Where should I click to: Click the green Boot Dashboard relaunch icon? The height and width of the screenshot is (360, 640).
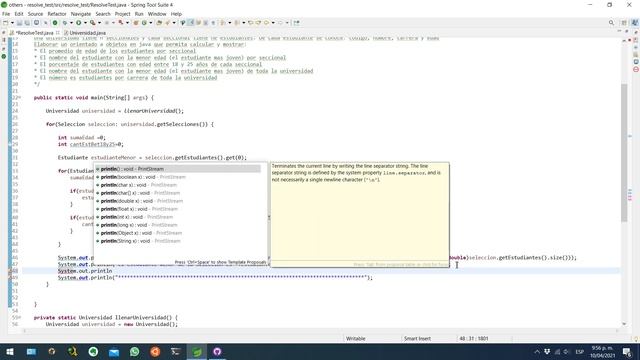(x=55, y=23)
